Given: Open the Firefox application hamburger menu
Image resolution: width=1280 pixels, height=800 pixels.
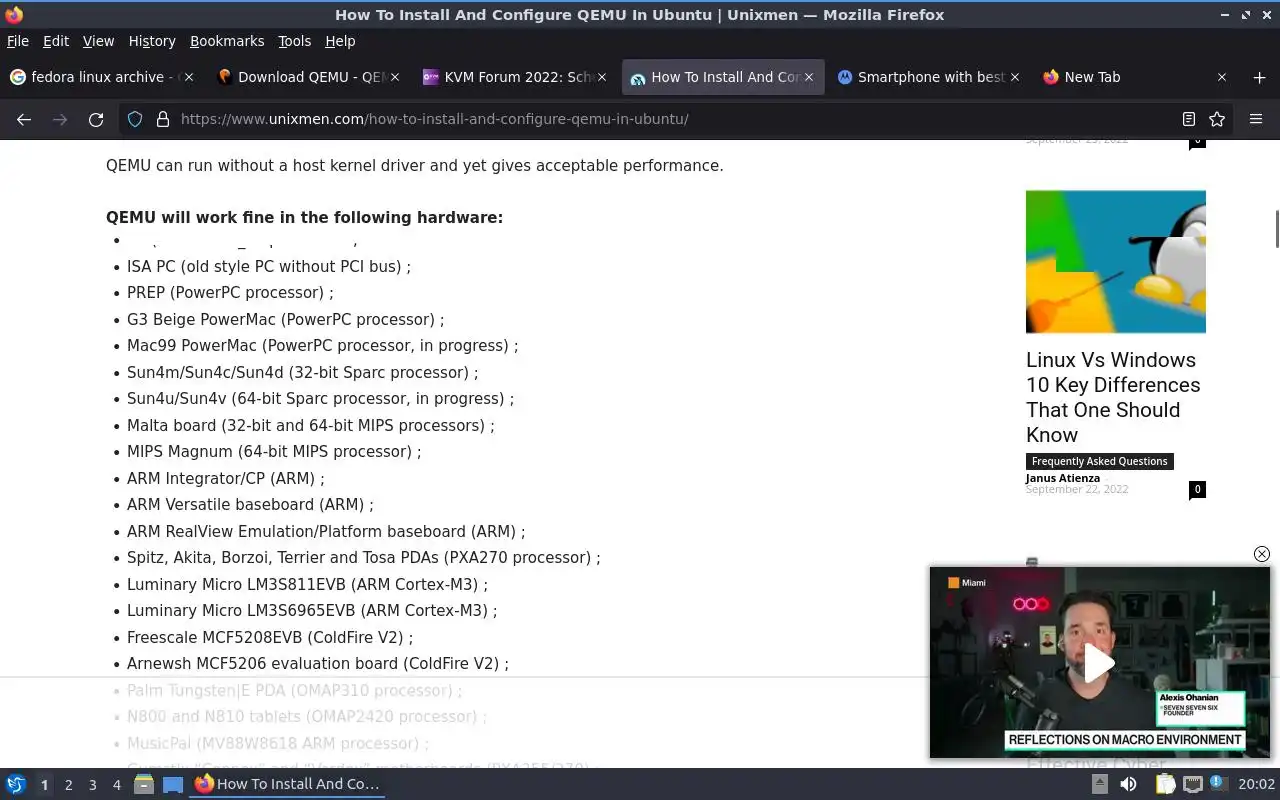Looking at the screenshot, I should point(1256,119).
